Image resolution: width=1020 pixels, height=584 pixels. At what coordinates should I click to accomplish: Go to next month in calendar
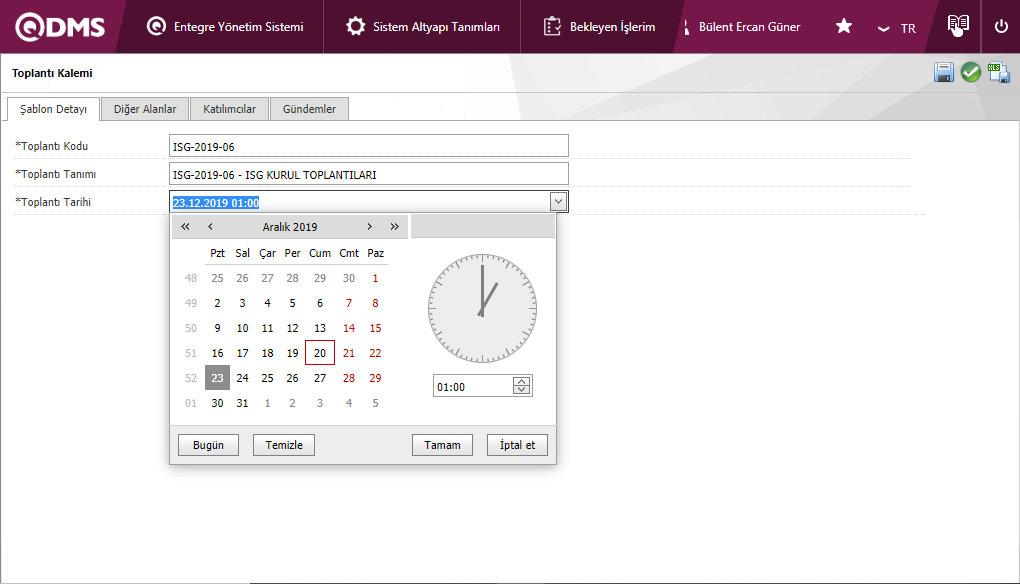369,226
